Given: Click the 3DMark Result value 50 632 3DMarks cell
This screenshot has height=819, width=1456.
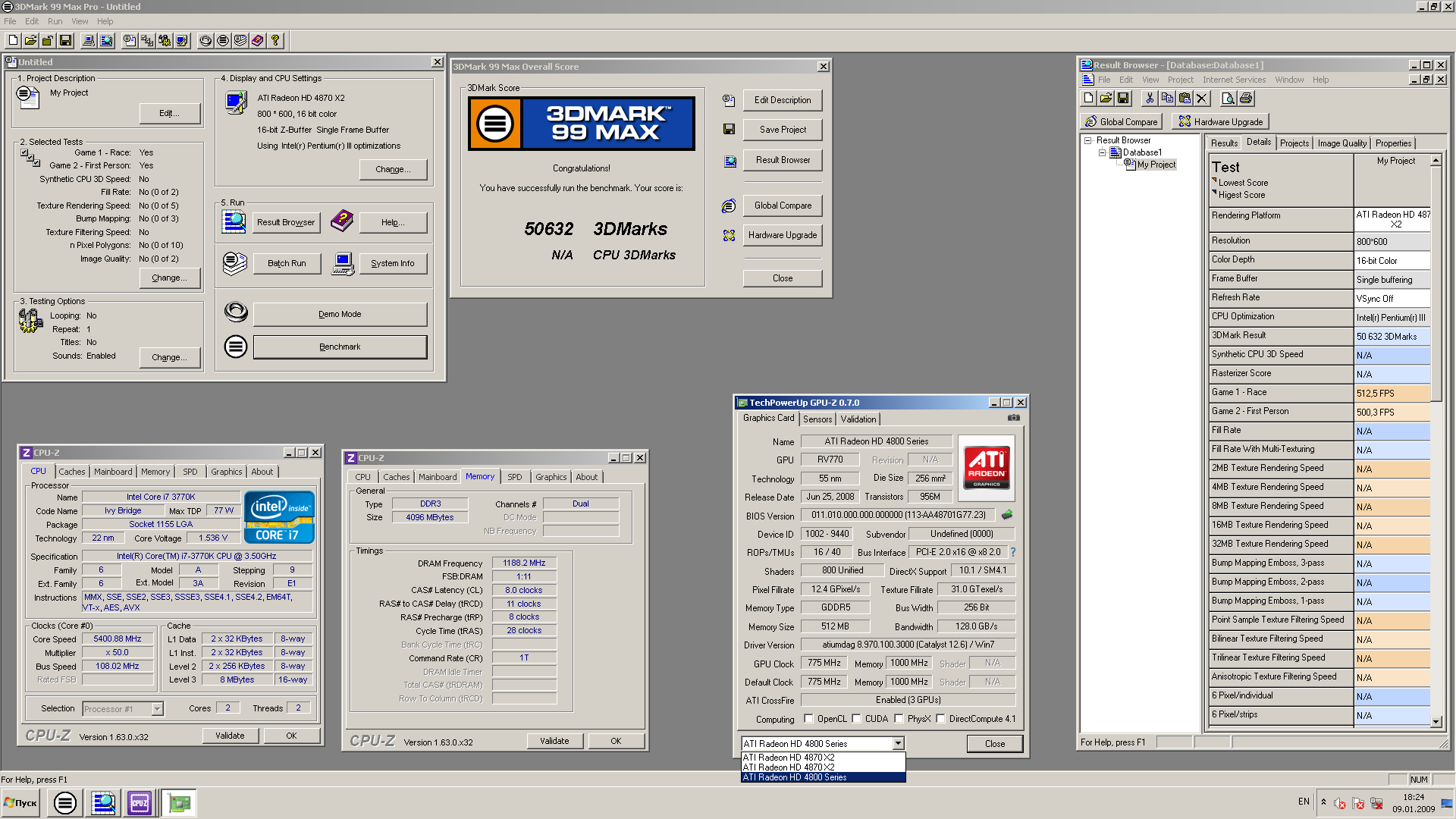Looking at the screenshot, I should click(x=1392, y=337).
